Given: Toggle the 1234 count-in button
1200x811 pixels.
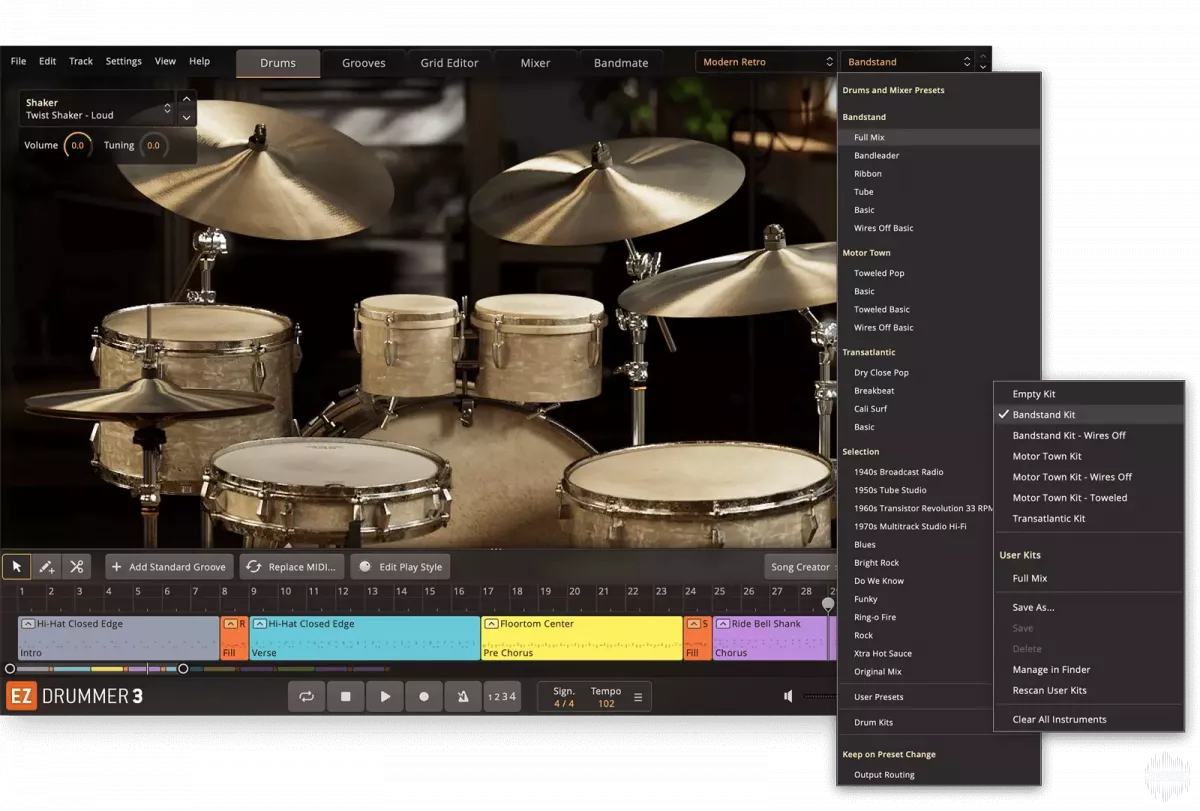Looking at the screenshot, I should [502, 696].
